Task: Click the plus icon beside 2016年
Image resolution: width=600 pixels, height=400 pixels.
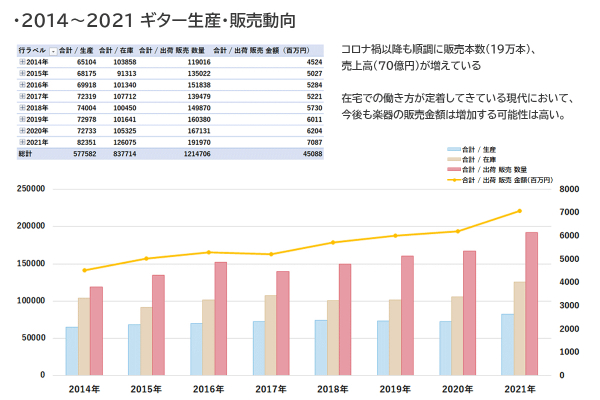Action: [x=22, y=84]
